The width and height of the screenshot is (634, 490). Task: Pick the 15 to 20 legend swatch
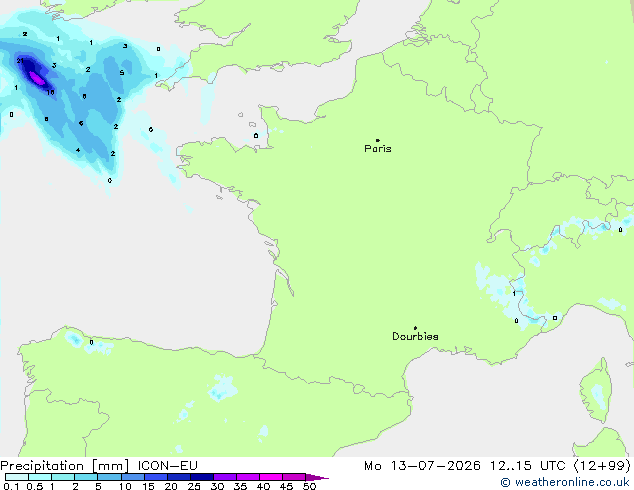(155, 477)
